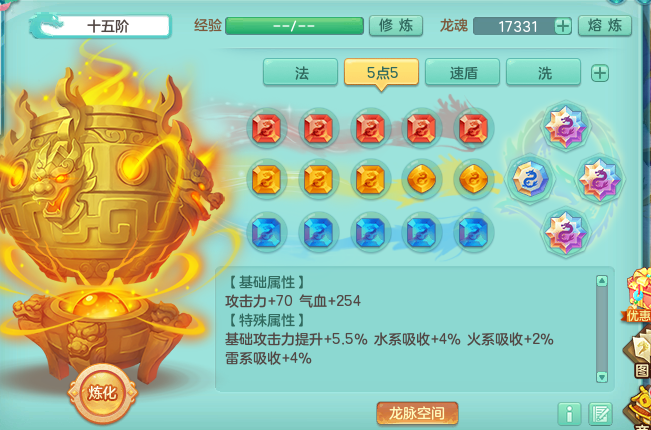The image size is (651, 430).
Task: Open the notes edit icon at bottom right
Action: (600, 414)
